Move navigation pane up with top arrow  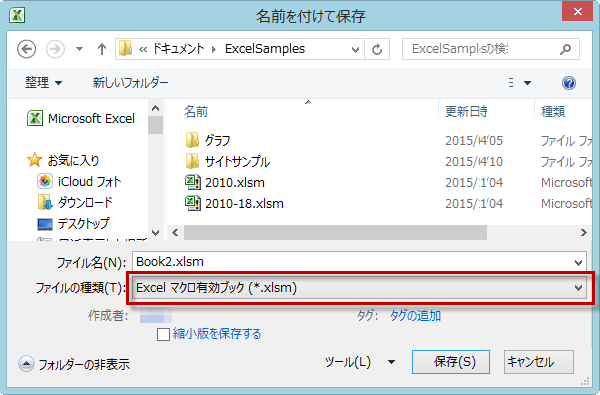[155, 108]
